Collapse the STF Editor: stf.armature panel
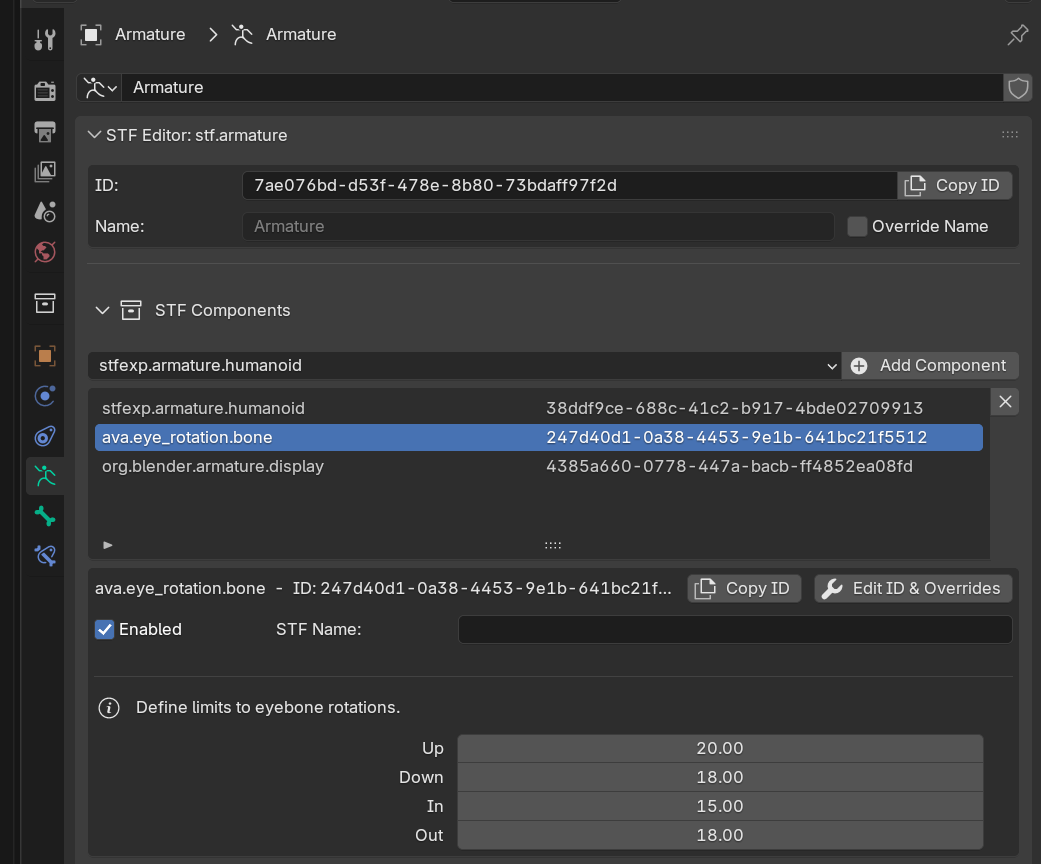The image size is (1041, 864). [95, 136]
